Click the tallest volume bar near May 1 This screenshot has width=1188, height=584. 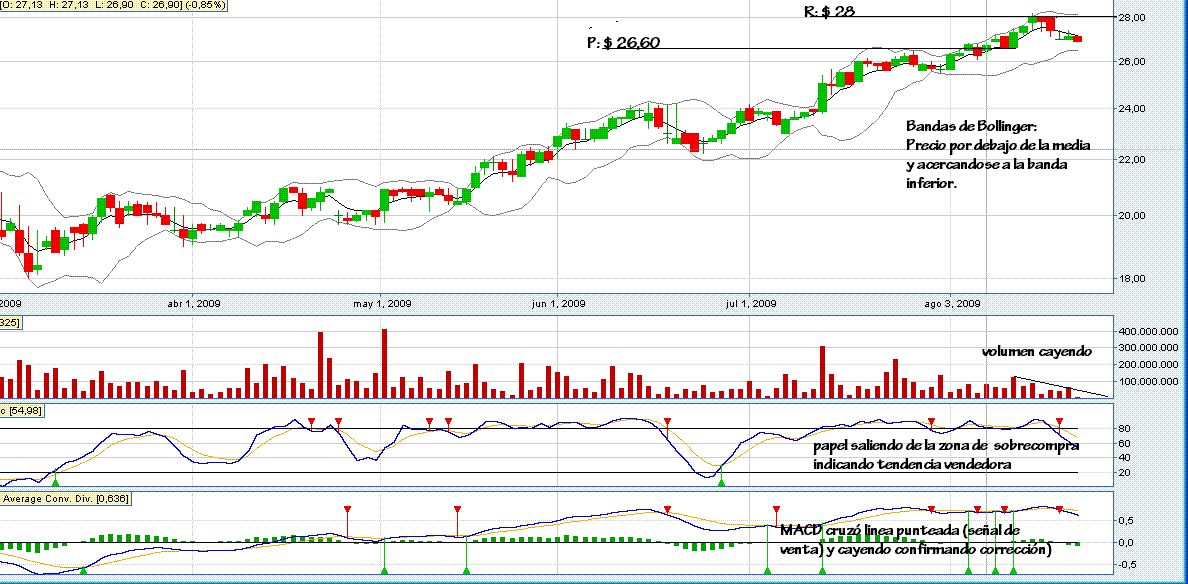click(384, 363)
